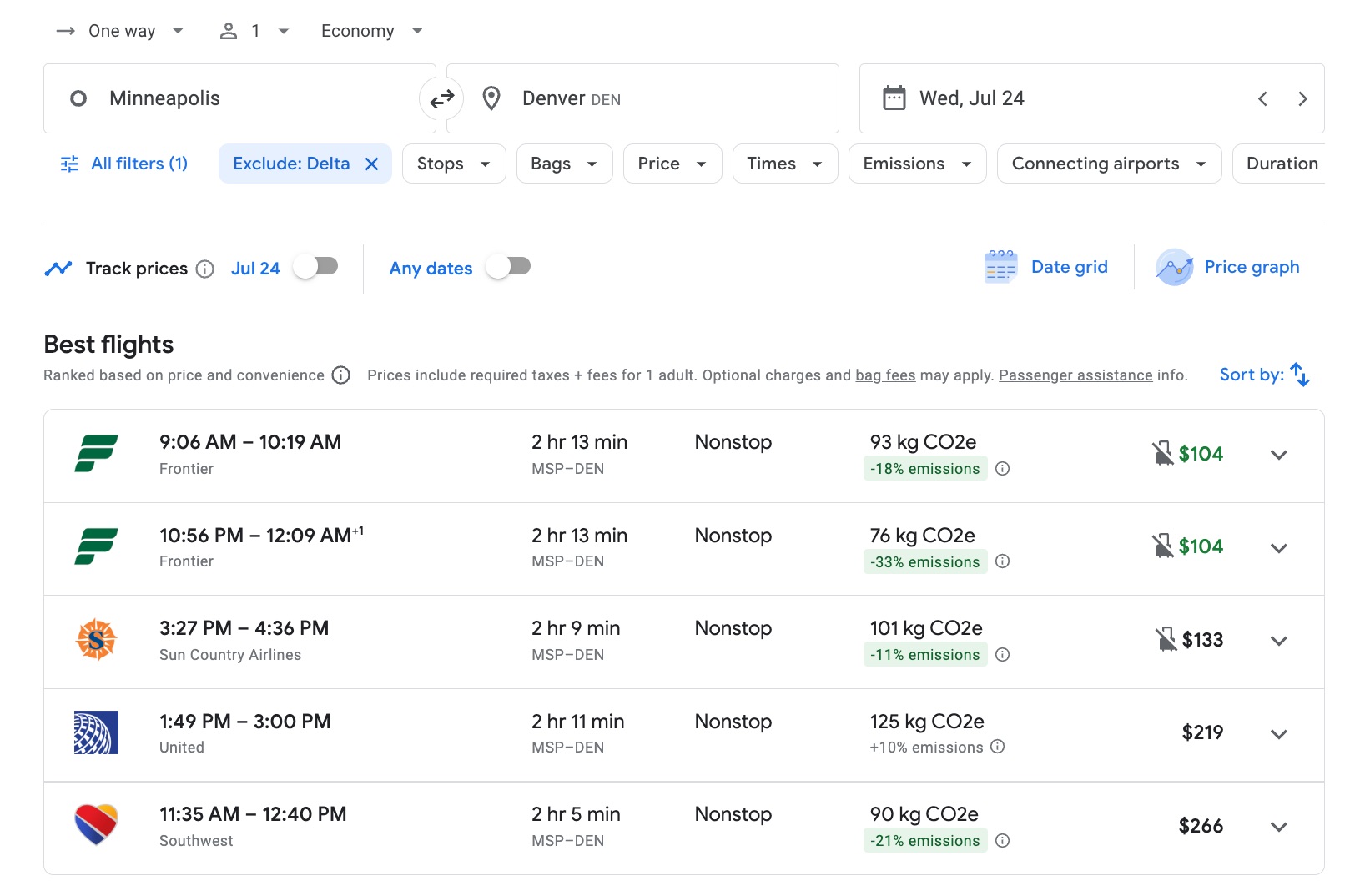Image resolution: width=1370 pixels, height=896 pixels.
Task: Click the Sun Country Airlines logo
Action: [97, 641]
